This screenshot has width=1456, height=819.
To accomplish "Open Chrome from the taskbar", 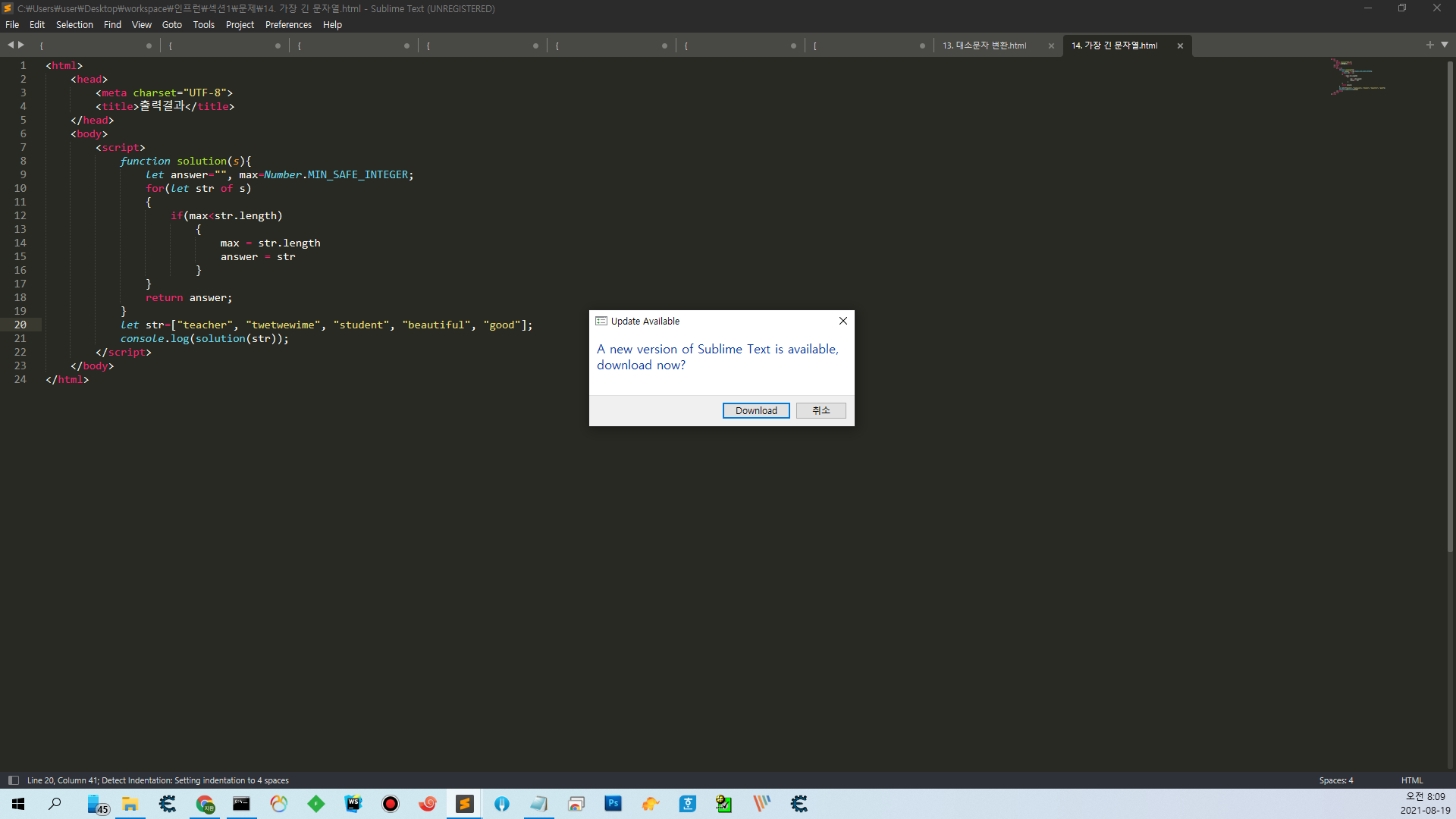I will [x=205, y=804].
